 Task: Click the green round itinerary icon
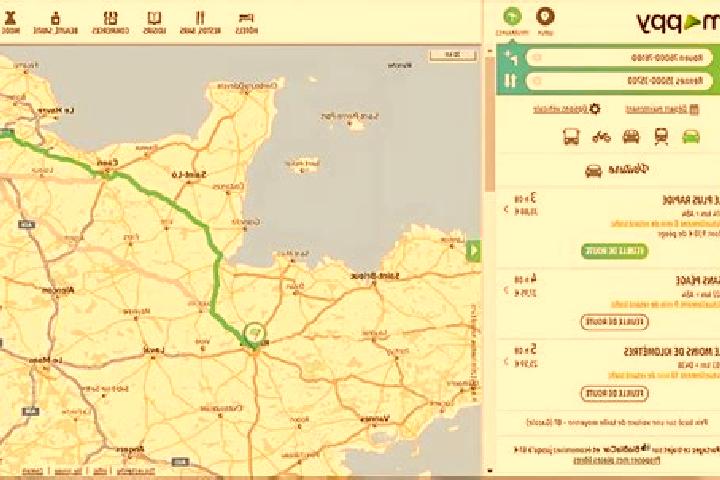tap(512, 17)
